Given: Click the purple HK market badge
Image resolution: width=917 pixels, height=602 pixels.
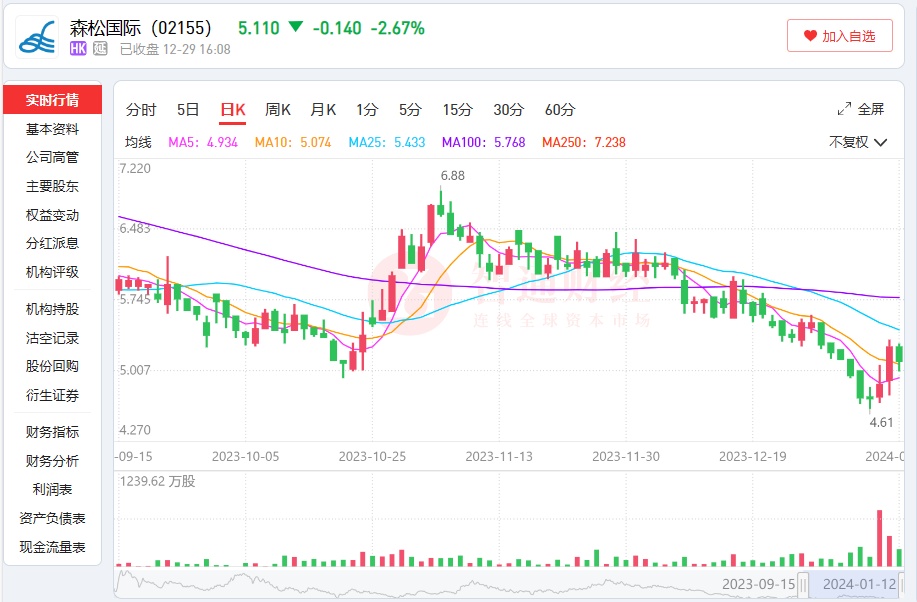Looking at the screenshot, I should coord(79,49).
